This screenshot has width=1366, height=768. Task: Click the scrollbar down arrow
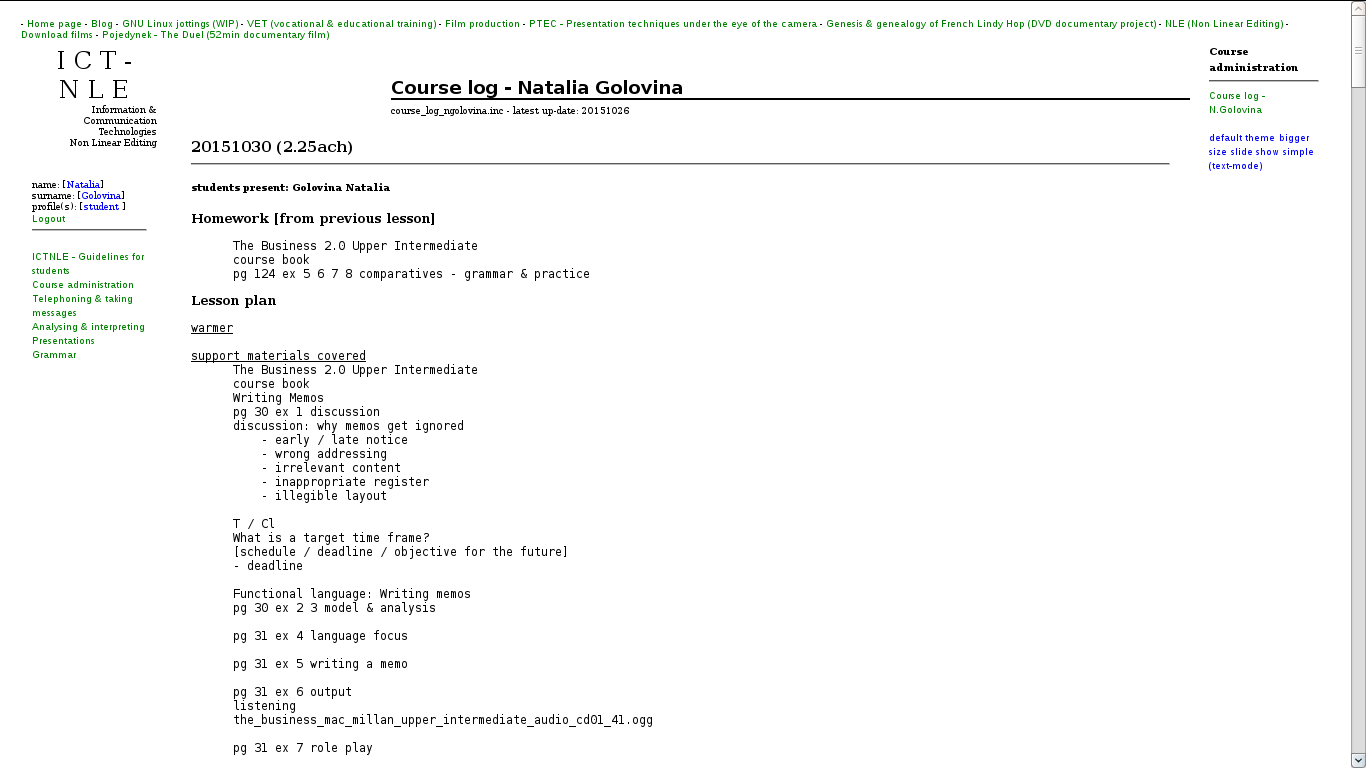[x=1357, y=759]
